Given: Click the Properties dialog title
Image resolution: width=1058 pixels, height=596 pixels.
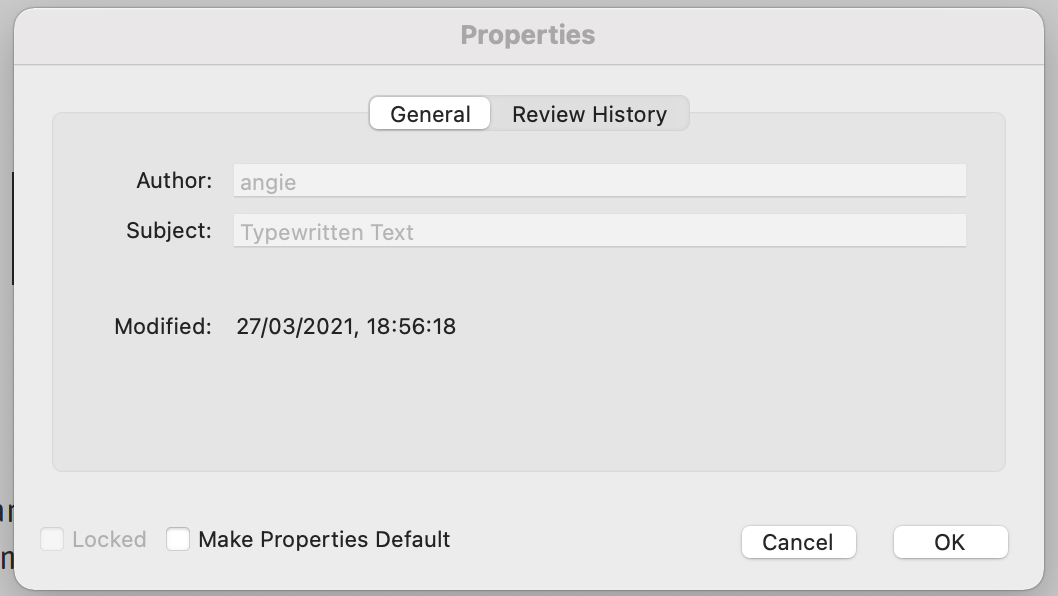Looking at the screenshot, I should pyautogui.click(x=528, y=35).
